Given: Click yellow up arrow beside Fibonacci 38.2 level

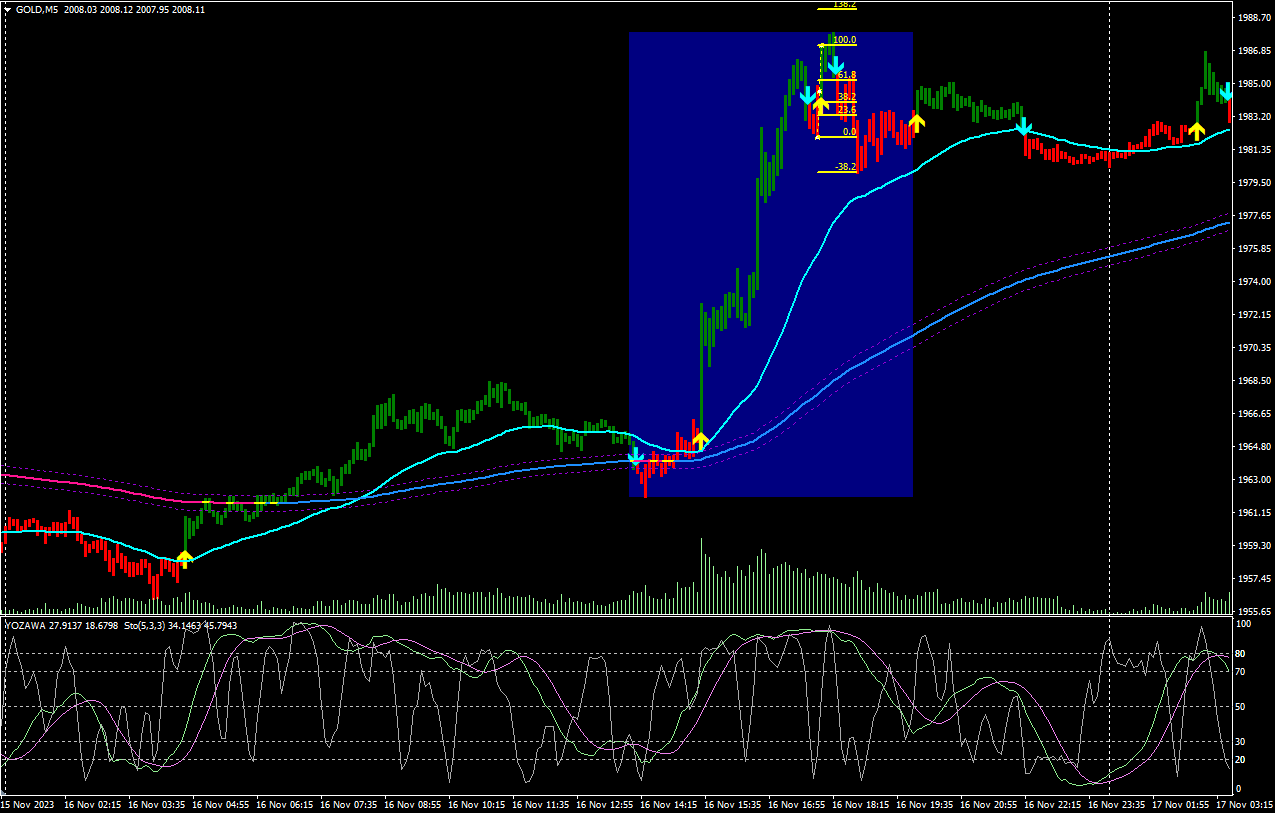Looking at the screenshot, I should pyautogui.click(x=820, y=101).
